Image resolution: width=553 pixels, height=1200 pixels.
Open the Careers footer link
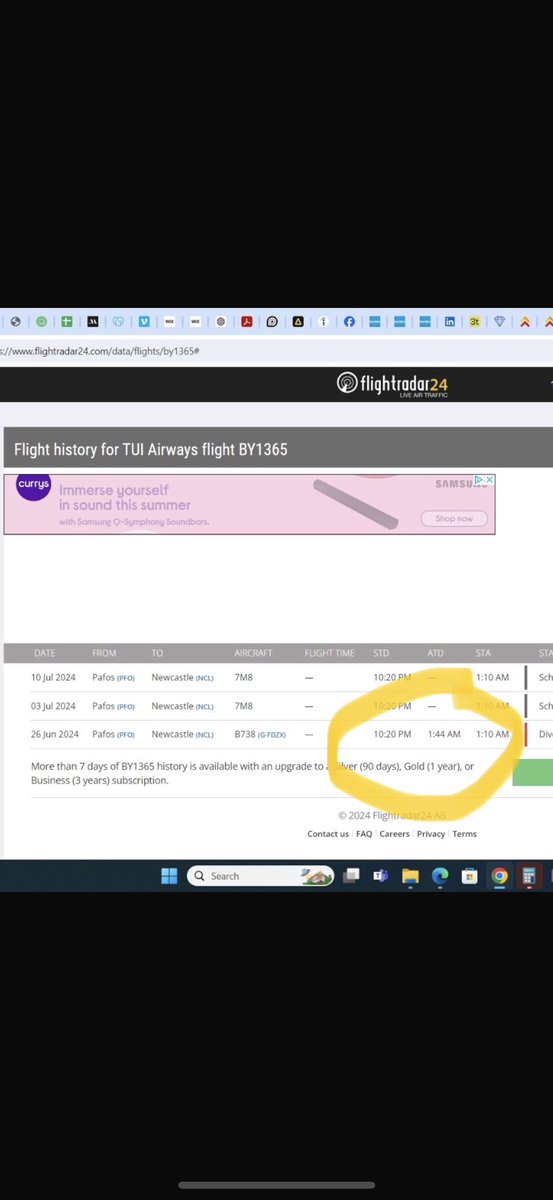[x=394, y=833]
